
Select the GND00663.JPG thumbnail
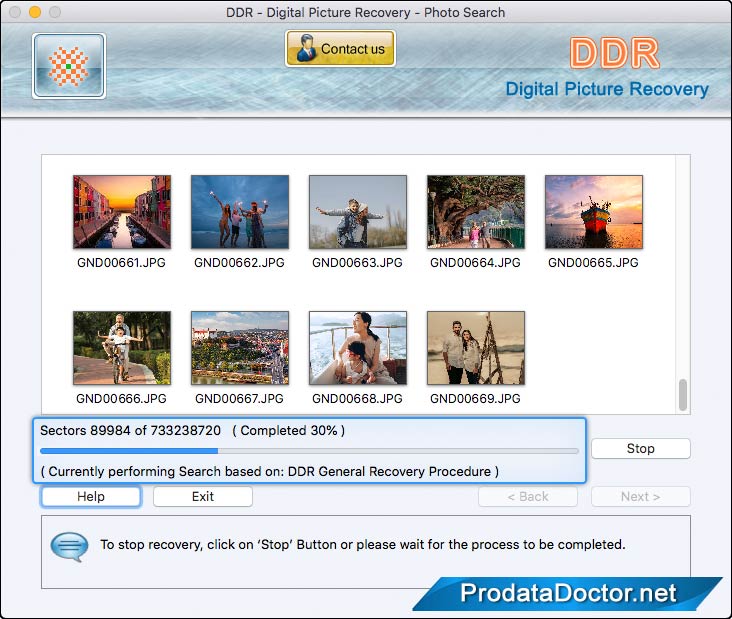tap(358, 212)
